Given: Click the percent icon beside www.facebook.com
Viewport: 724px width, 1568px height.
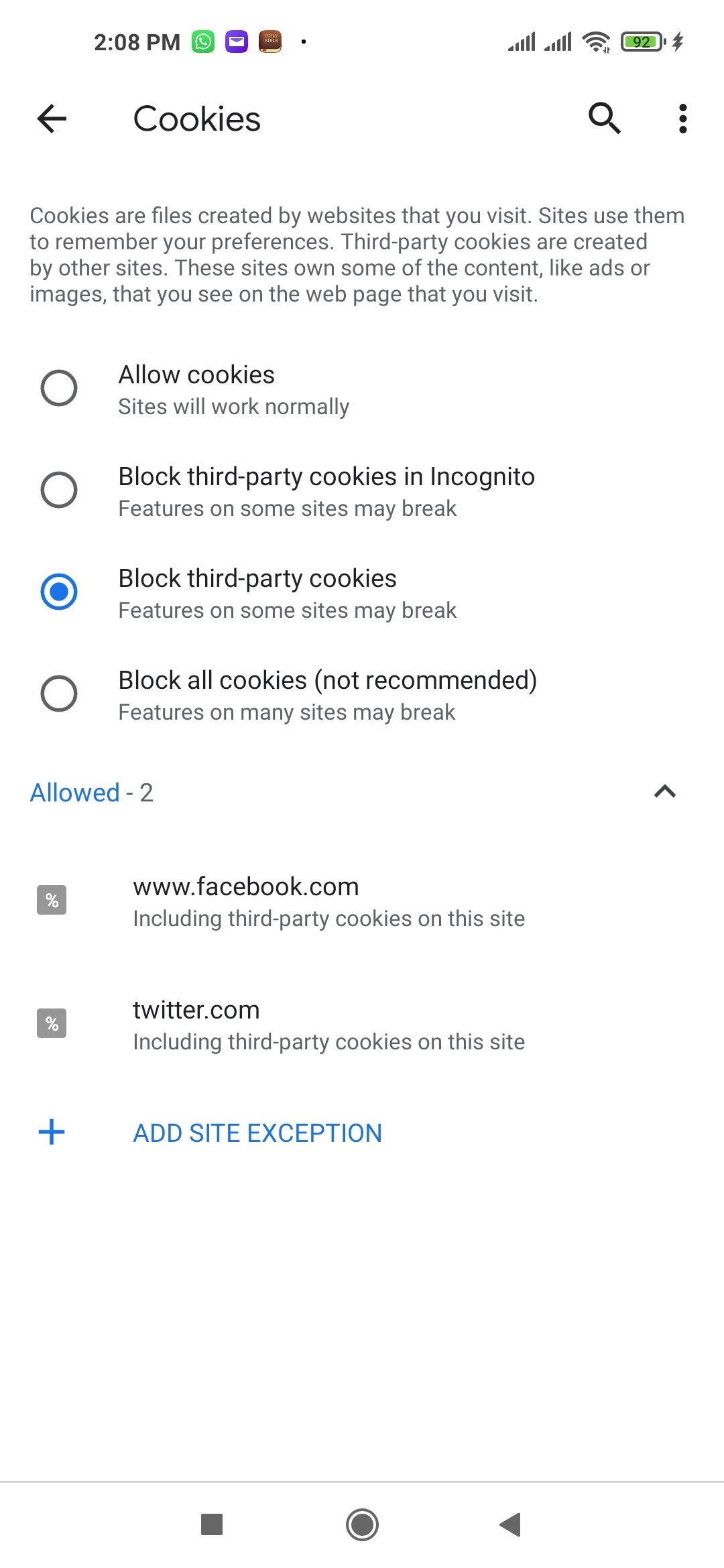Looking at the screenshot, I should coord(52,899).
